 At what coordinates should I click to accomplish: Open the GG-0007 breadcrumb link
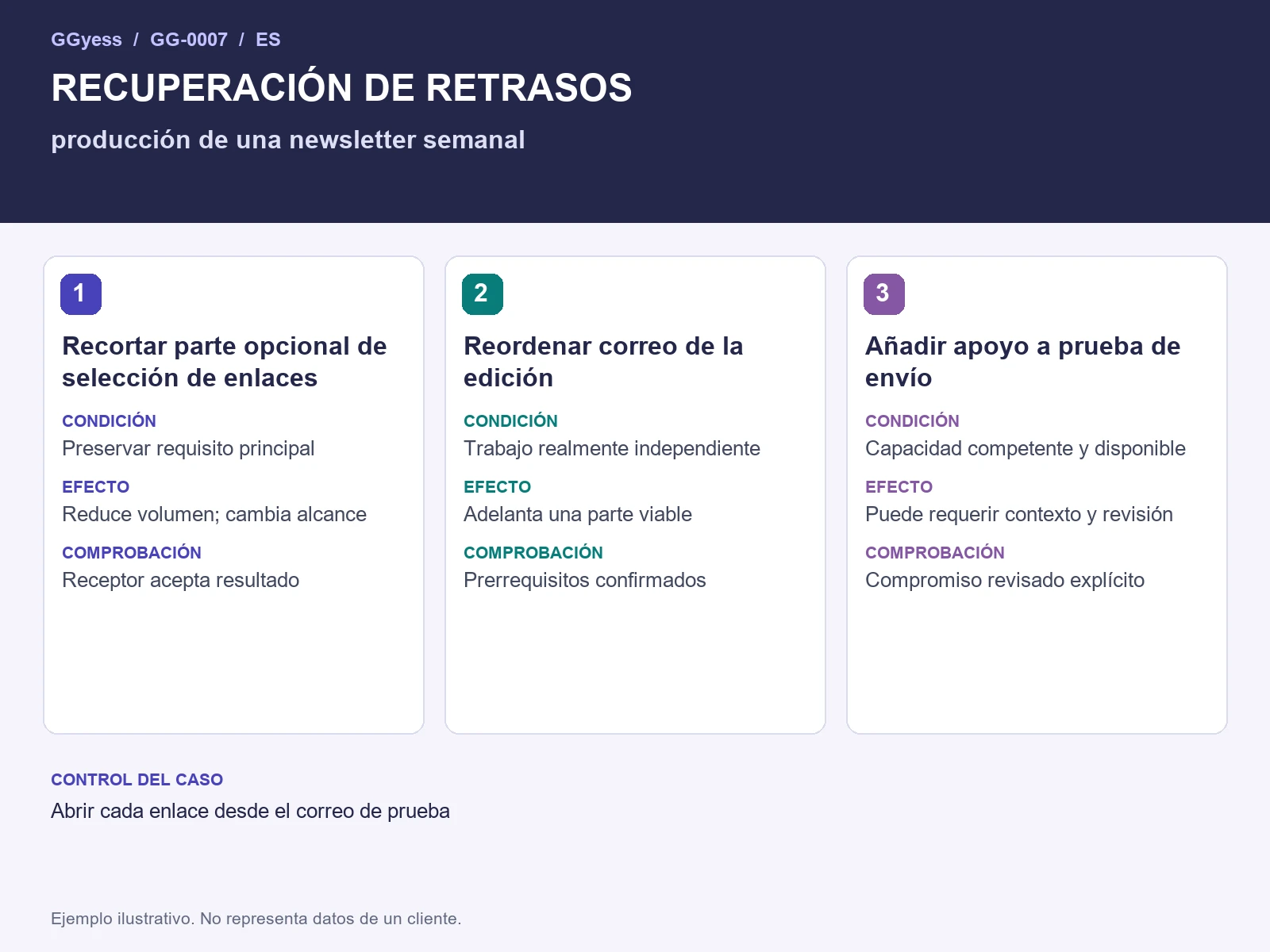click(x=189, y=40)
